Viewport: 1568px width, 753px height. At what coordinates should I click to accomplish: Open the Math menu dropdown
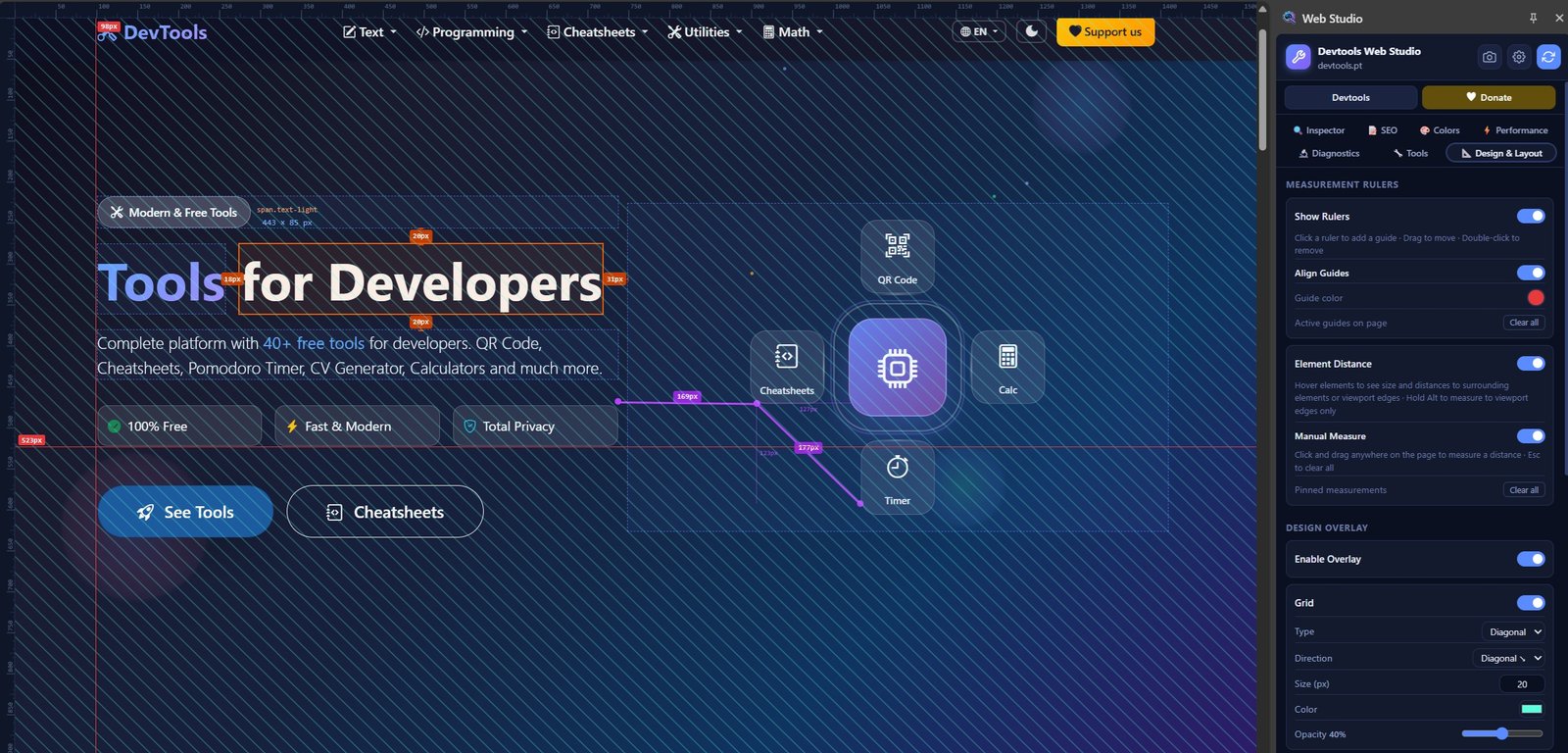[x=792, y=32]
